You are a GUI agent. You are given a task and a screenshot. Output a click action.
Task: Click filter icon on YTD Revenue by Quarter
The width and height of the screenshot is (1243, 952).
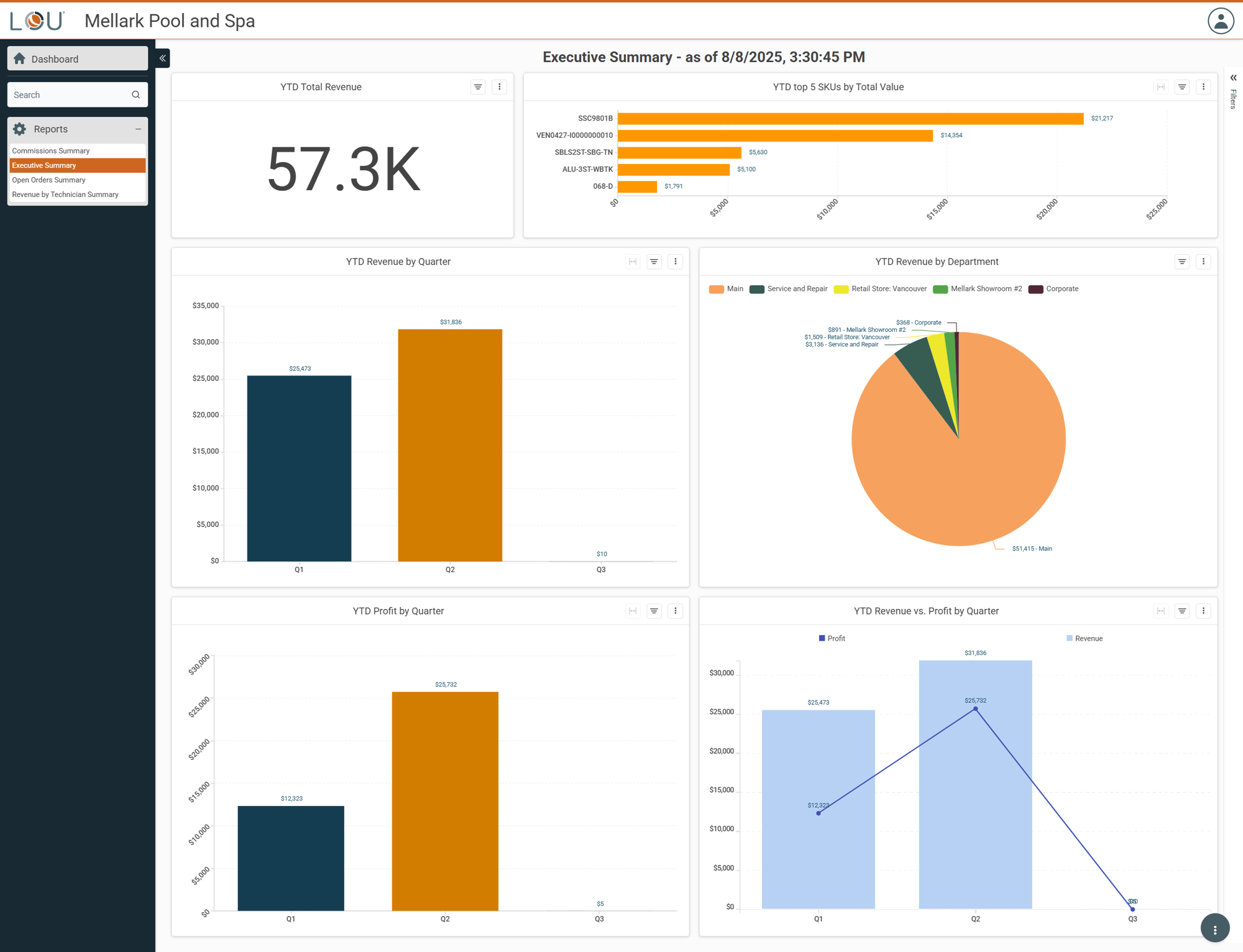tap(654, 262)
